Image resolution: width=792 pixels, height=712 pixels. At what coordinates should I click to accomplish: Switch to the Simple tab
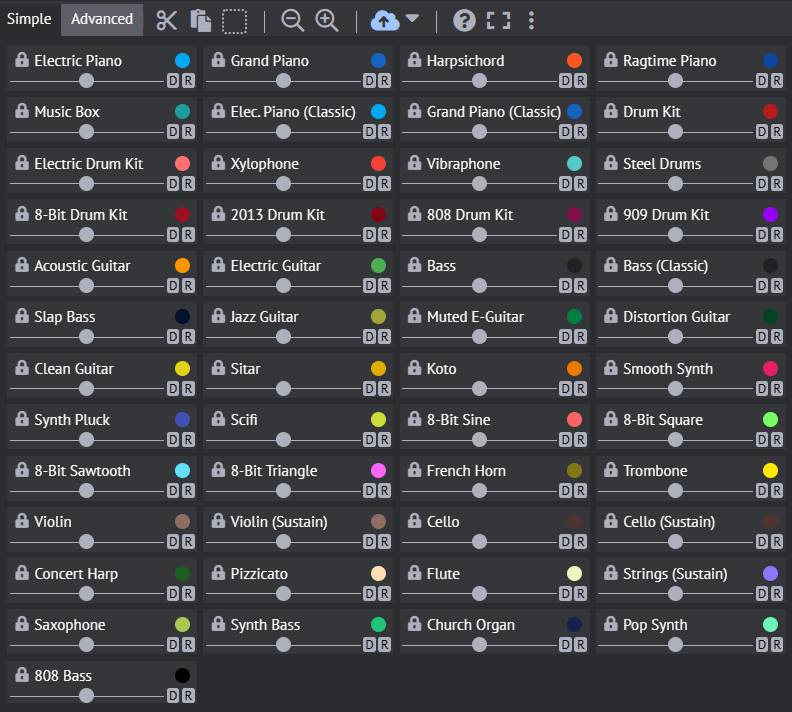(29, 19)
